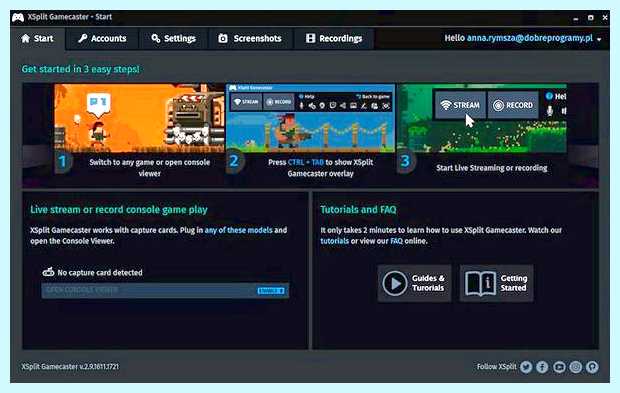Click the 'Tutorials and FAQ' heading

coord(358,210)
